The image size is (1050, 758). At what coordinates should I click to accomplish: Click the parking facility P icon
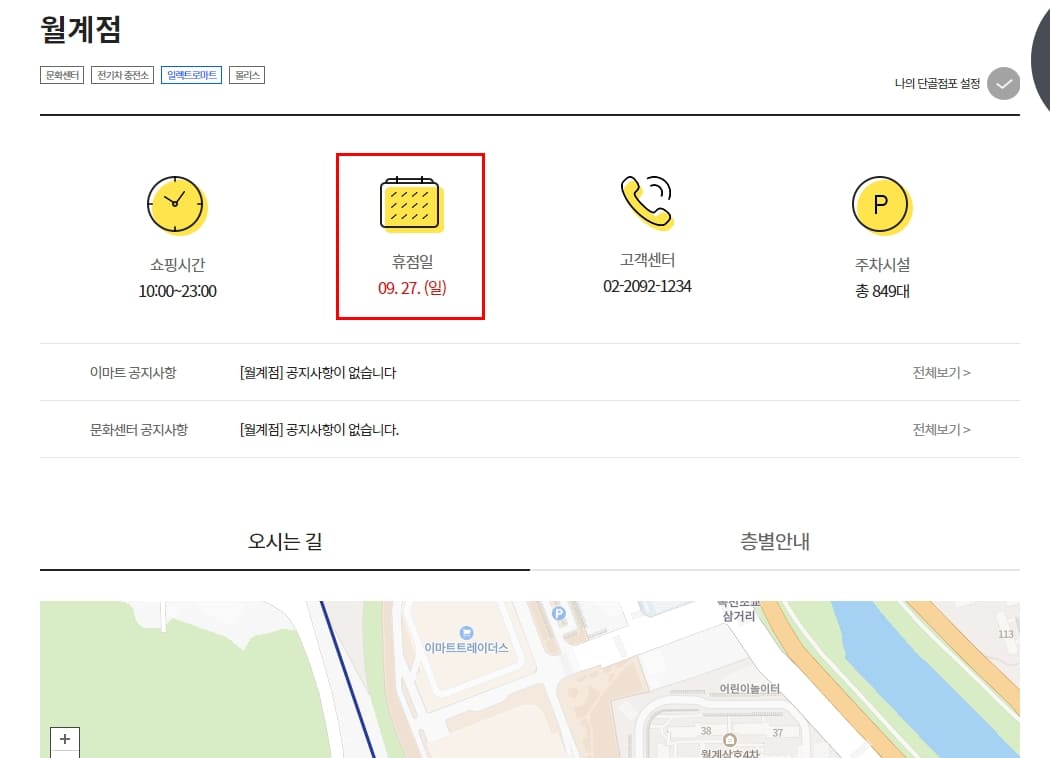point(881,205)
